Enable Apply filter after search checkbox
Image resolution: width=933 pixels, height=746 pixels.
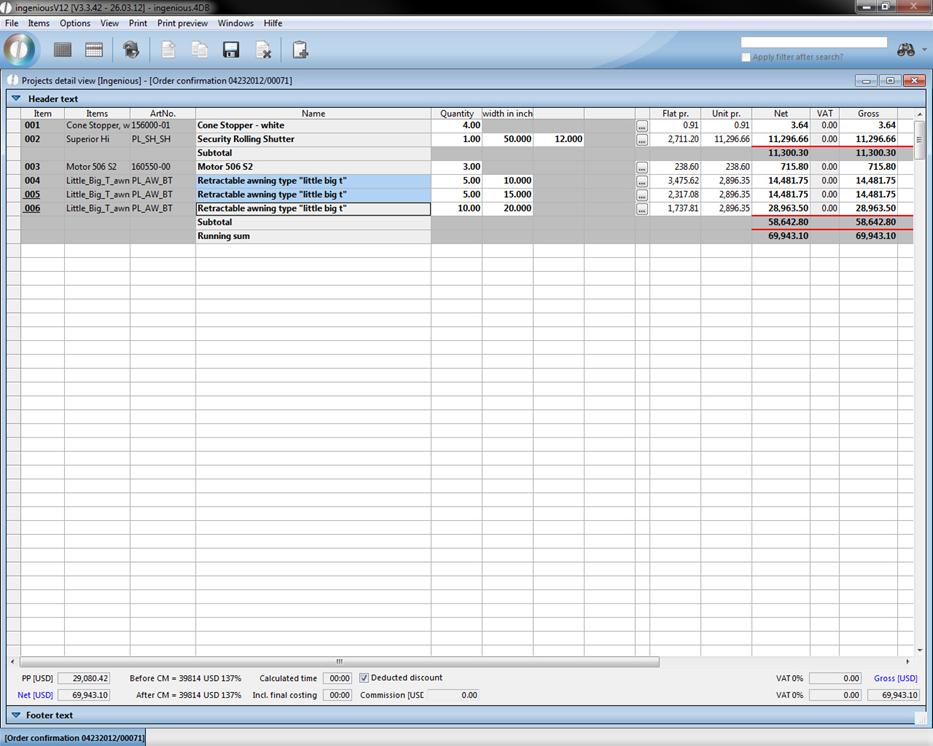746,57
